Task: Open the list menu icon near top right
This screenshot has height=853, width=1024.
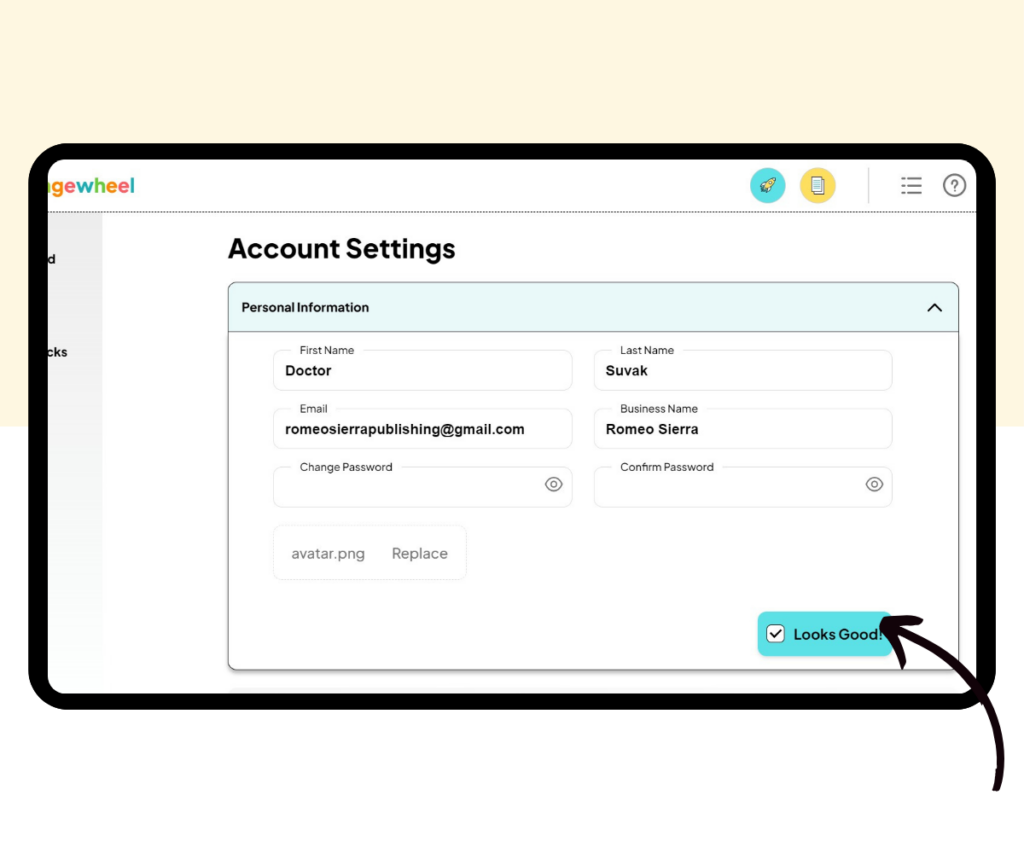Action: [x=911, y=185]
